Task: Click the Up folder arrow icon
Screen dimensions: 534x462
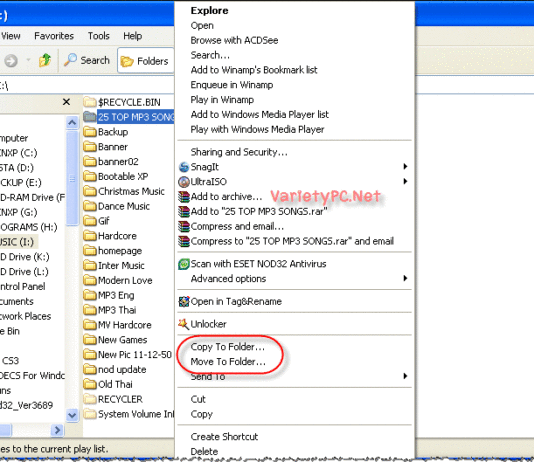Action: tap(45, 61)
